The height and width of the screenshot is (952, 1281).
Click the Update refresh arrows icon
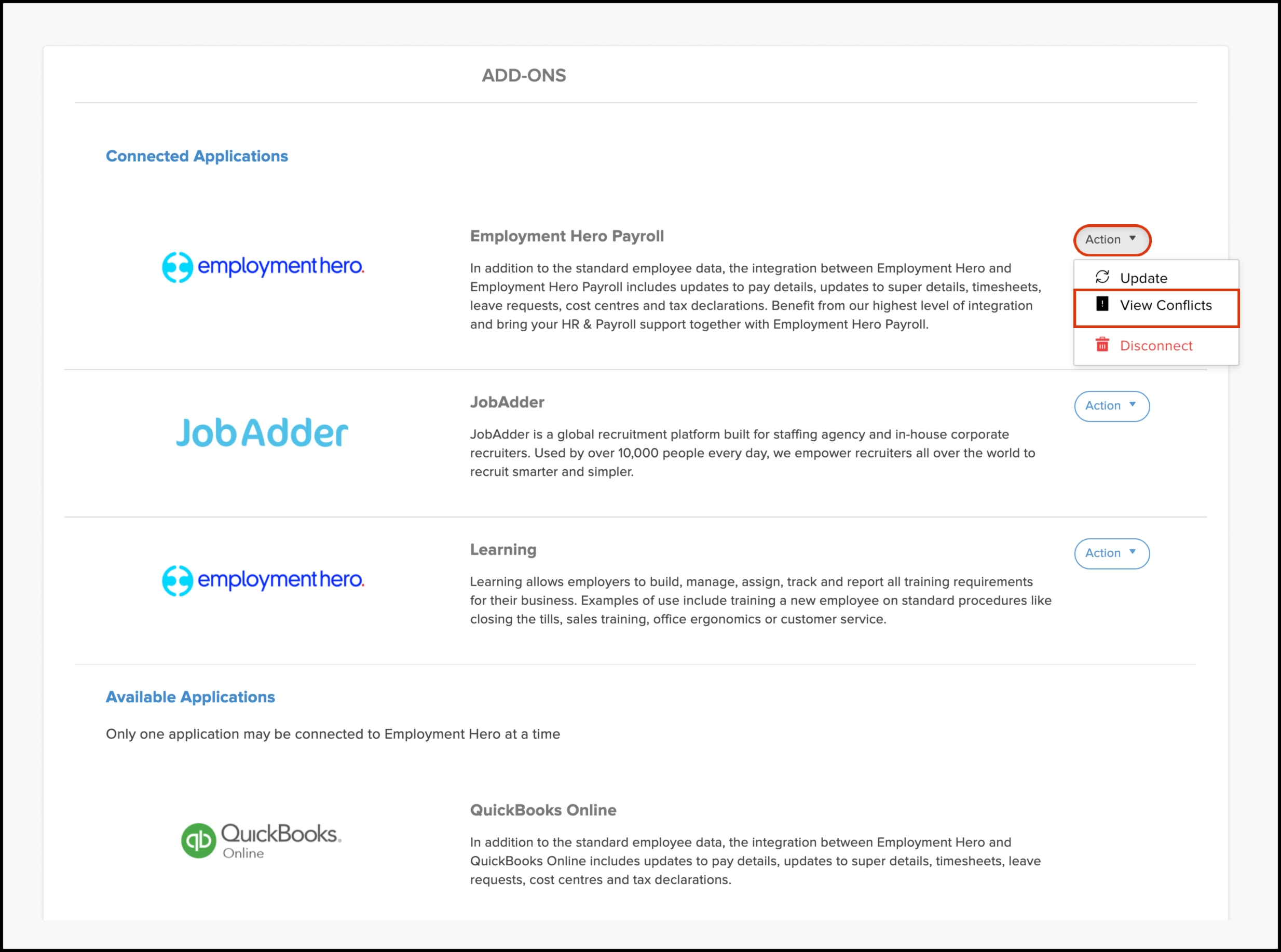tap(1102, 277)
